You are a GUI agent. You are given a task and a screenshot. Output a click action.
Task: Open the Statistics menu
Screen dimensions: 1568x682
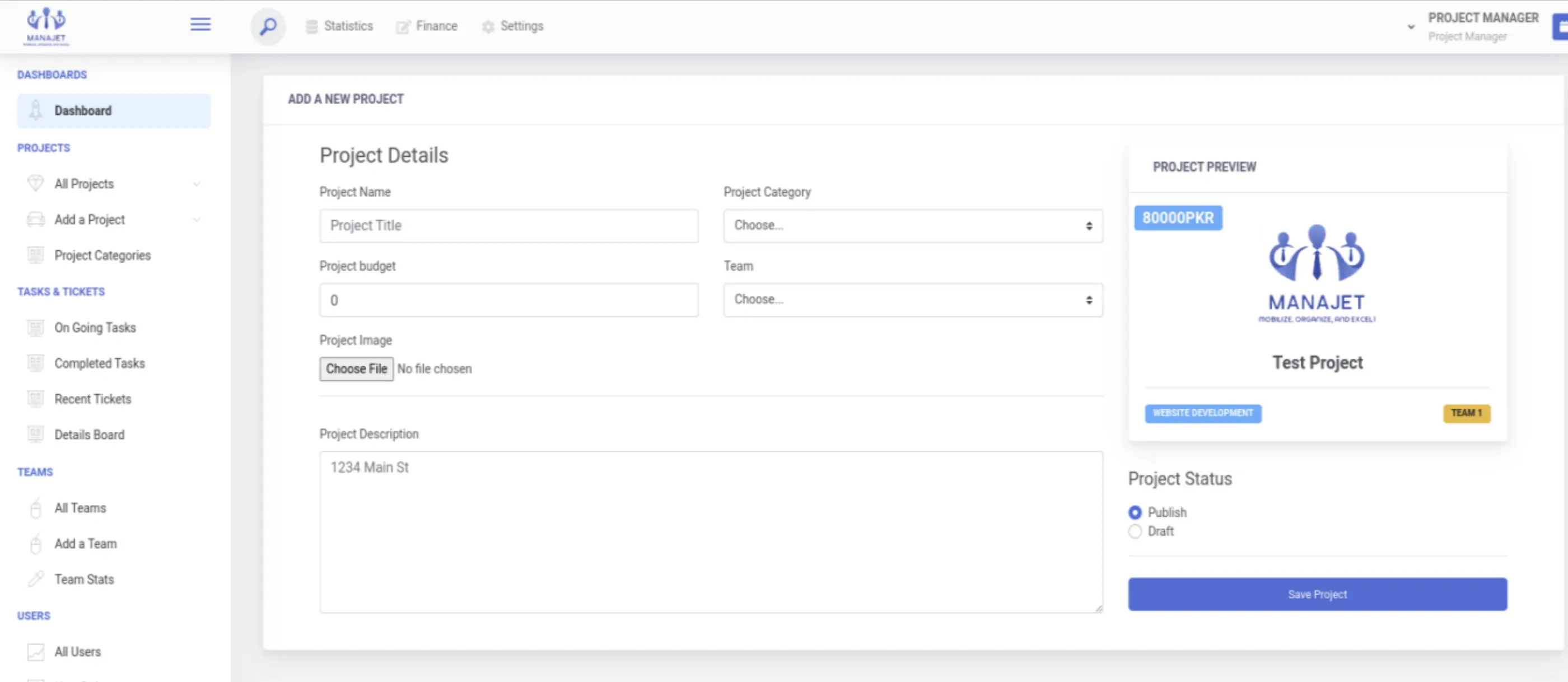[x=339, y=26]
